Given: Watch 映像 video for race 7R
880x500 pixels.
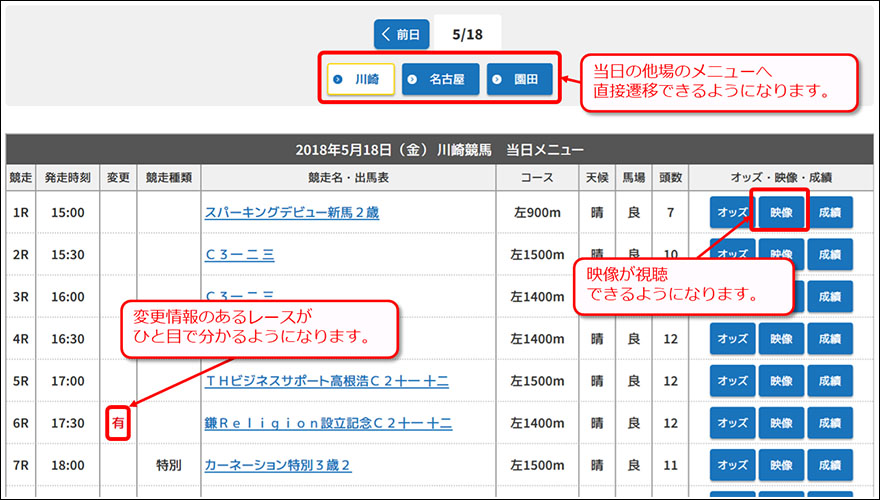Looking at the screenshot, I should coord(781,465).
